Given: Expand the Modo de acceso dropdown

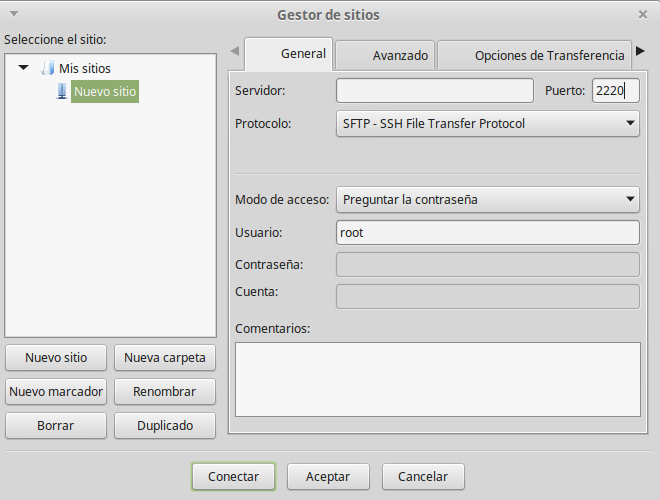Looking at the screenshot, I should pos(487,199).
